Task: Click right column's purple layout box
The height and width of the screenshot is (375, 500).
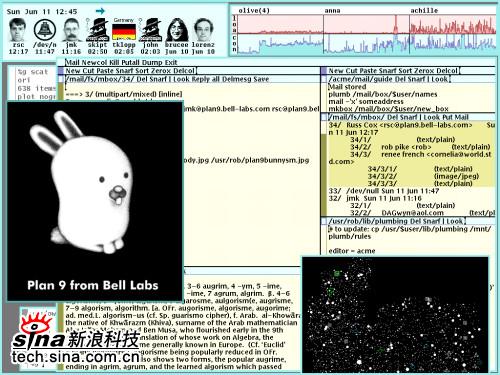Action: tap(324, 71)
